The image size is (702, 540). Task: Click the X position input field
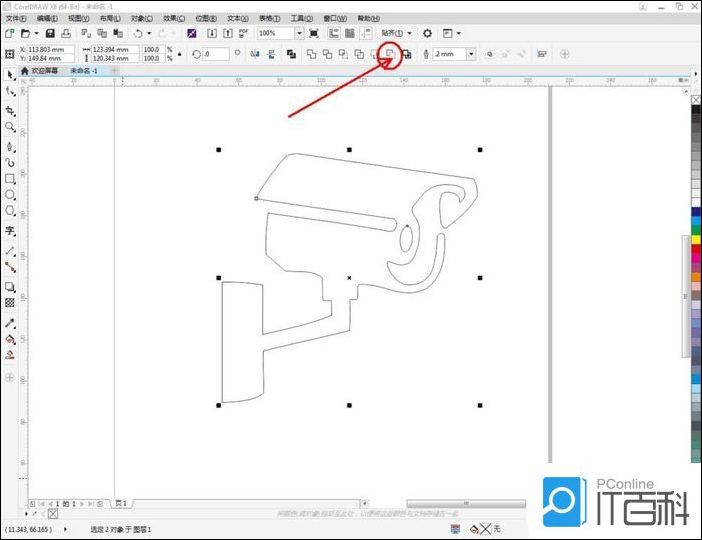(50, 50)
